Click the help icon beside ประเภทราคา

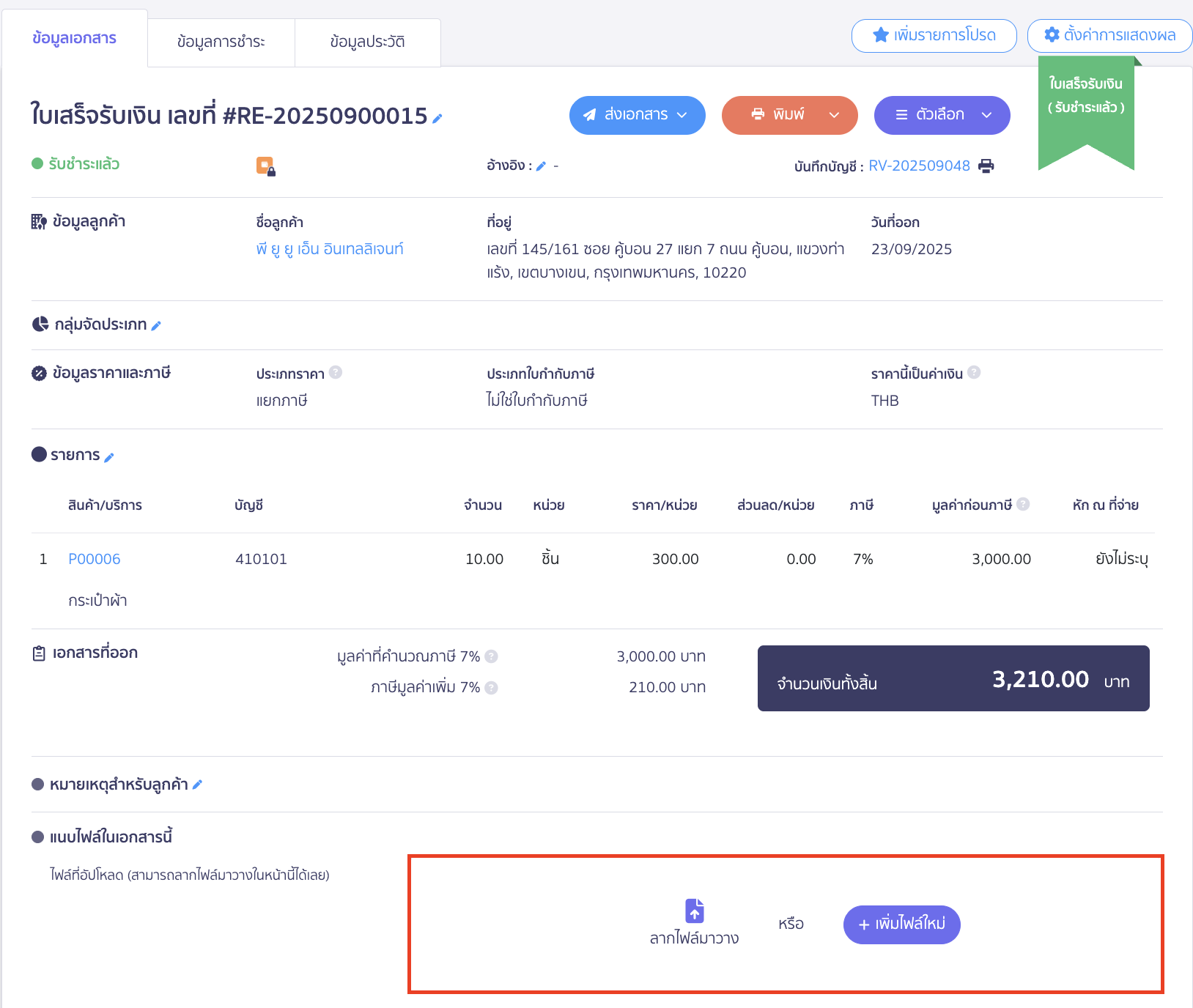[x=336, y=372]
